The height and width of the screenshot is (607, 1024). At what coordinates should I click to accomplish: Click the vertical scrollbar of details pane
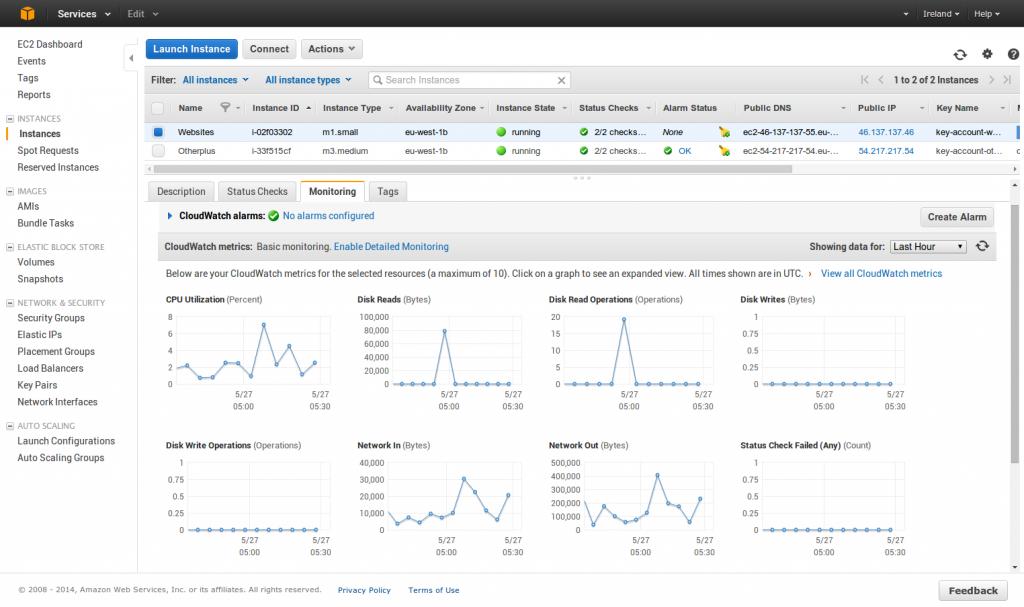pyautogui.click(x=1014, y=333)
